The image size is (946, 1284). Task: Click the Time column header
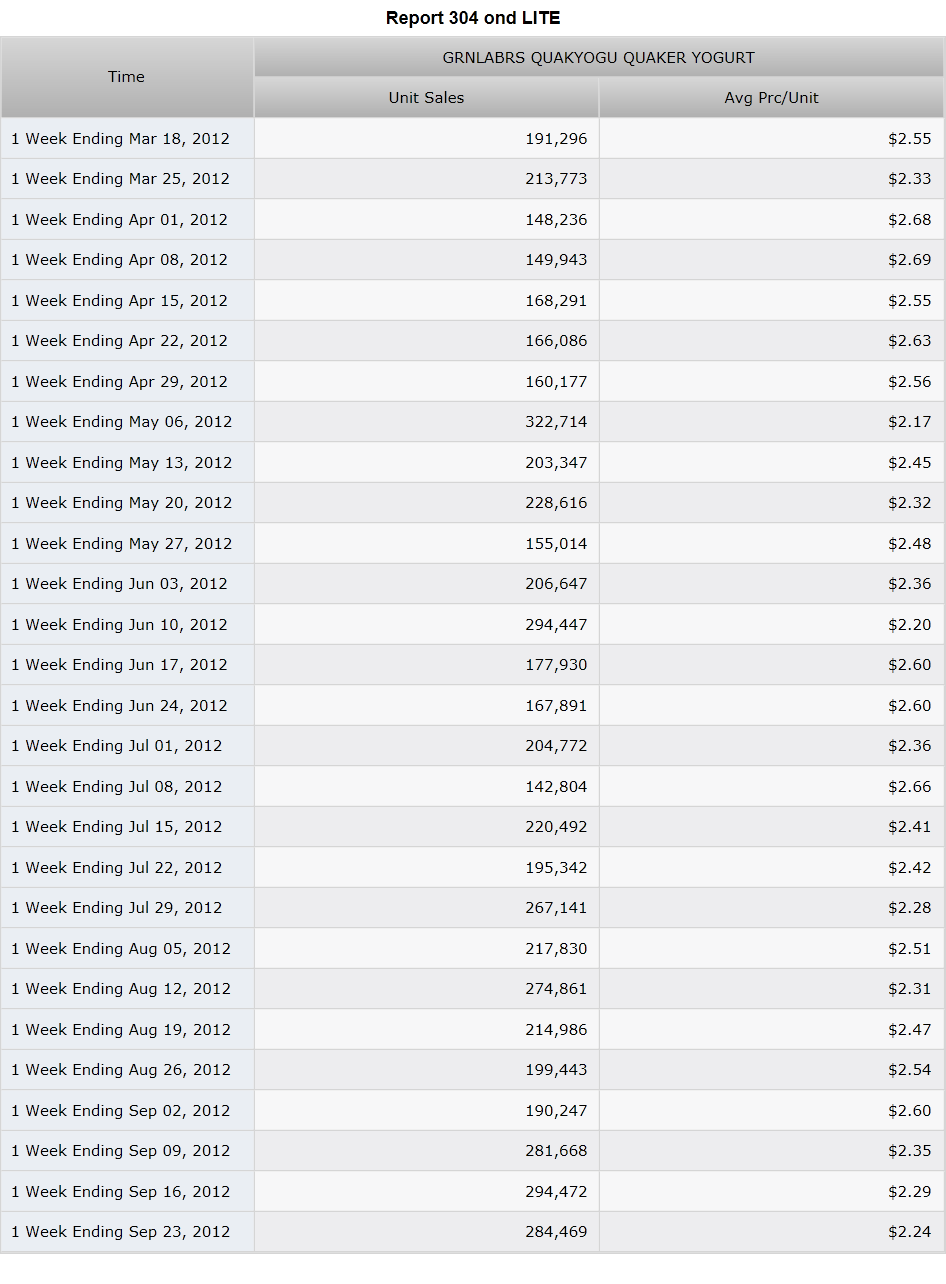(x=127, y=77)
